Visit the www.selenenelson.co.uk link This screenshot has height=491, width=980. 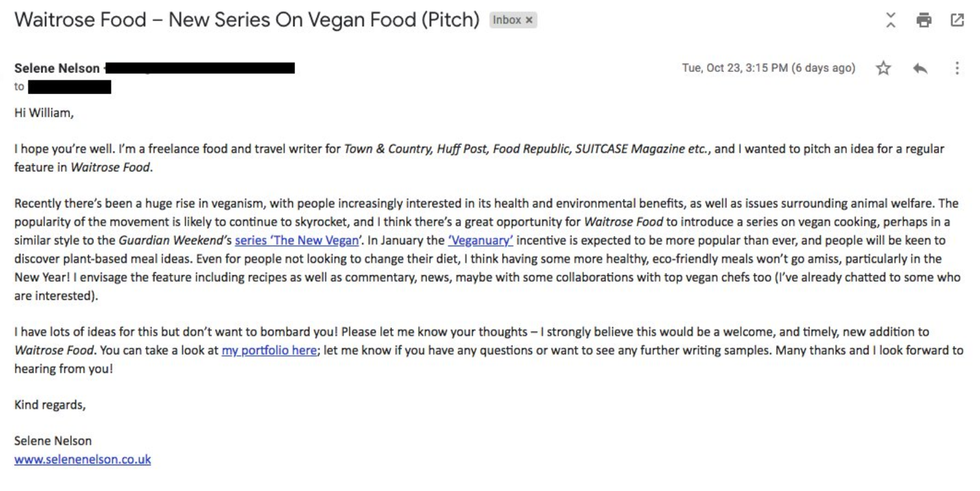[x=82, y=460]
